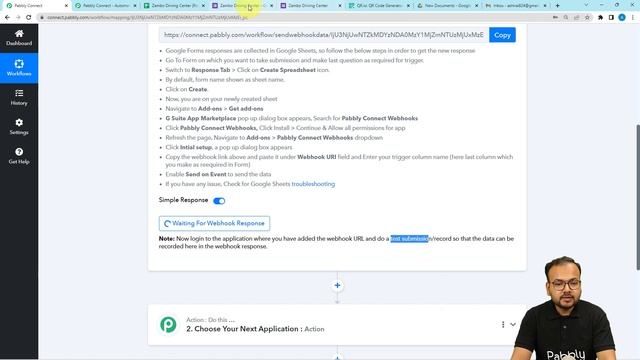Click the 'Simple Response' label

tap(183, 200)
